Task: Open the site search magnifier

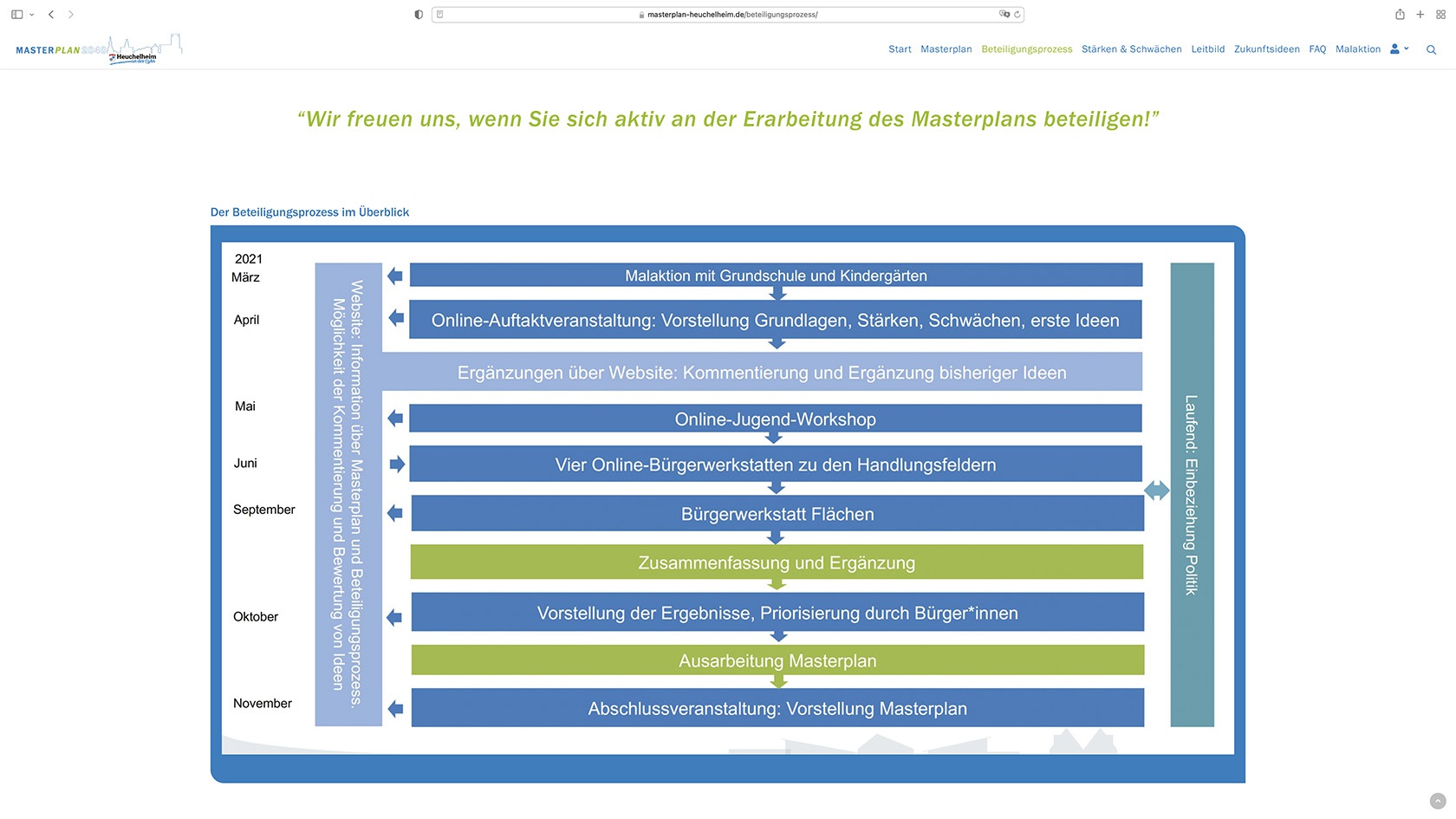Action: click(x=1432, y=50)
